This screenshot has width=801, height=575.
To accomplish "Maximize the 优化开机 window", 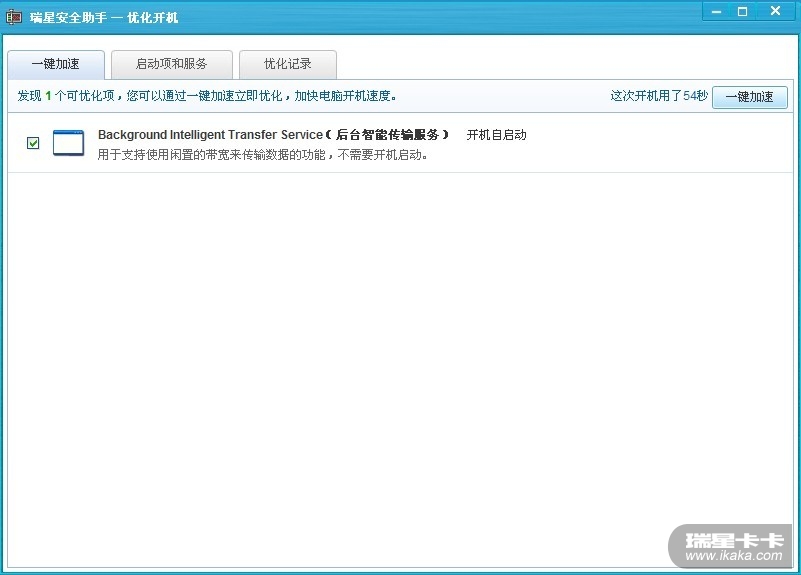I will 742,11.
